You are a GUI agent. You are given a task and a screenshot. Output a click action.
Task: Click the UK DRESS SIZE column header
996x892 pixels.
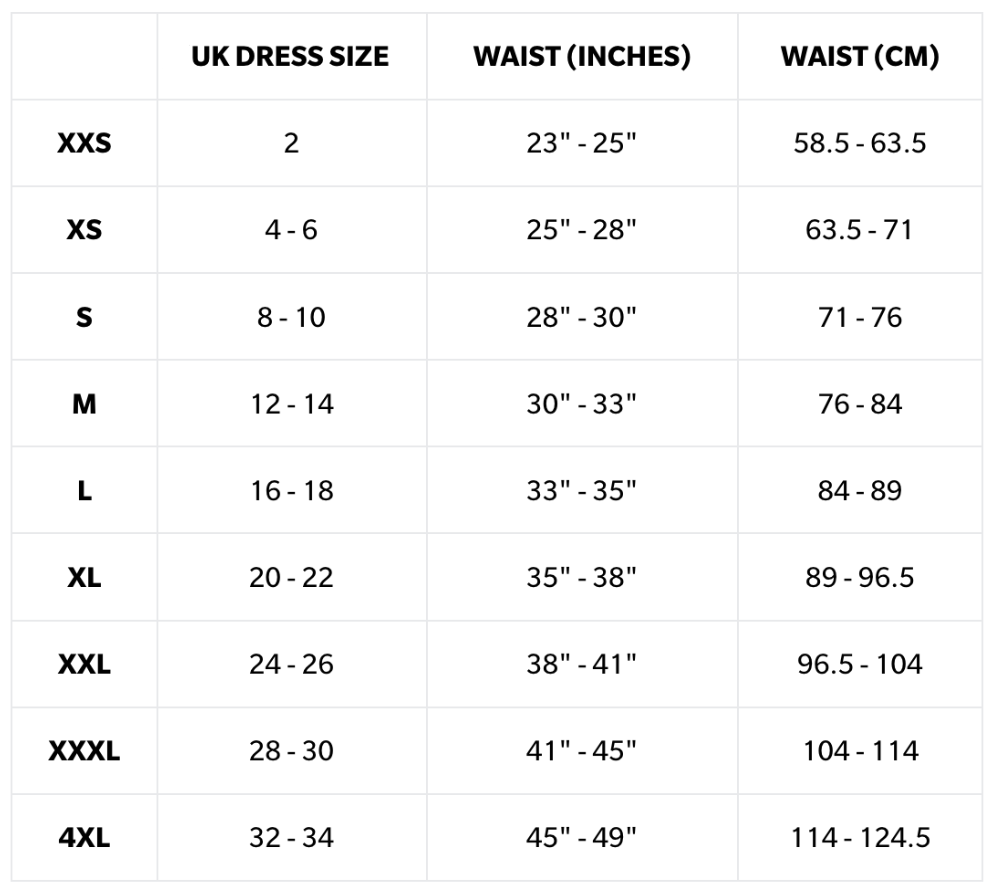pos(290,57)
